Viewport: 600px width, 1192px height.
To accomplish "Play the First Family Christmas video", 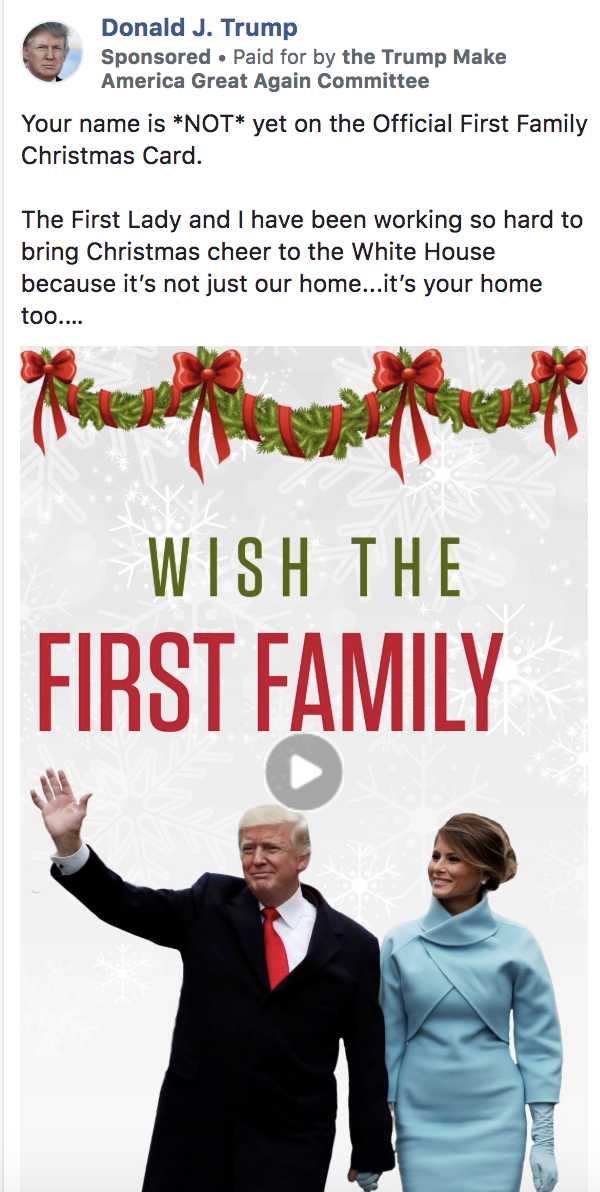I will click(x=303, y=772).
